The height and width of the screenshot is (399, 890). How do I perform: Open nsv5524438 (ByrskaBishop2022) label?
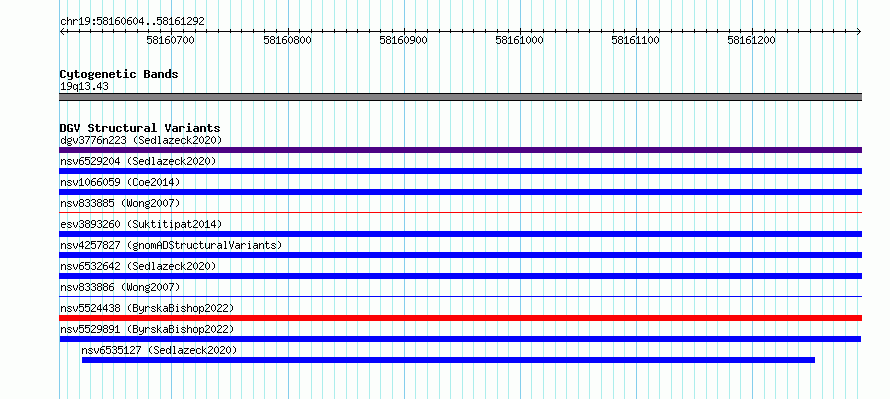click(147, 308)
